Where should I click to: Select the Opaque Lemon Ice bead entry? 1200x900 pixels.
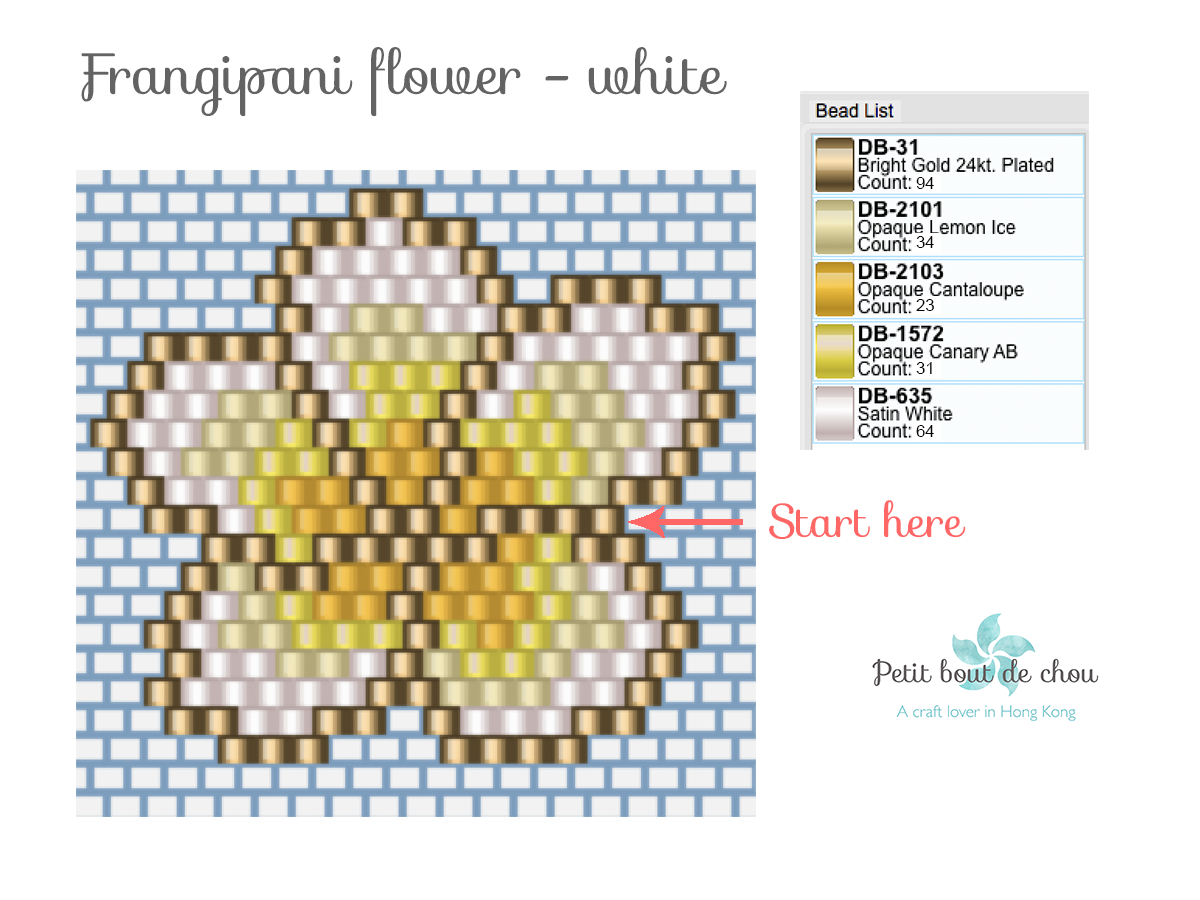949,227
